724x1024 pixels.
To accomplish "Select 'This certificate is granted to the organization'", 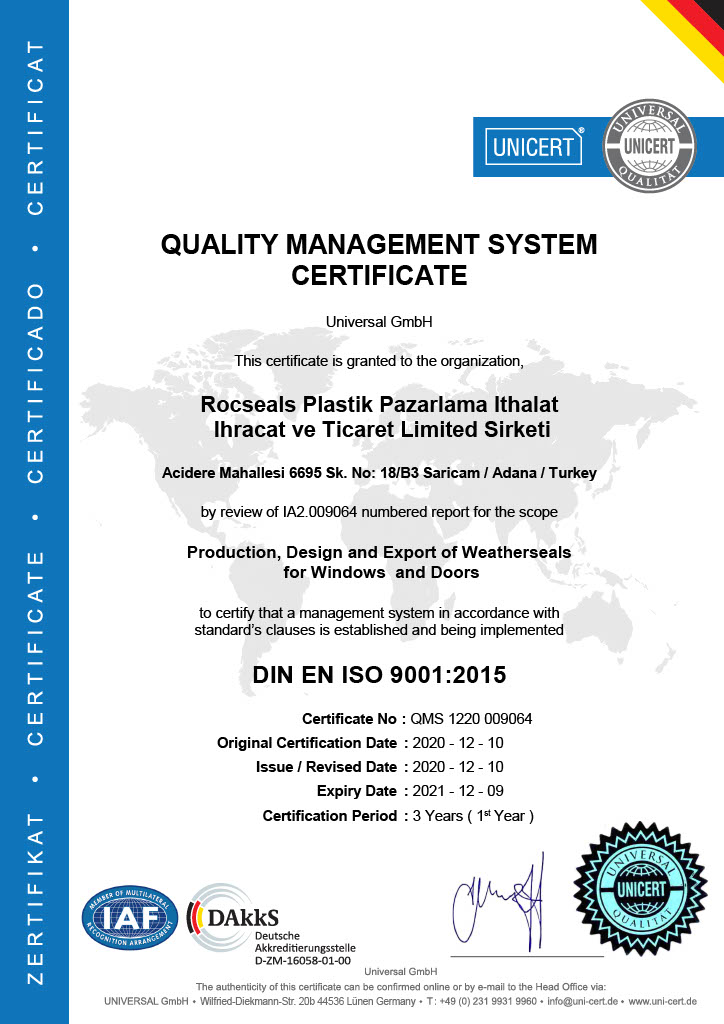I will point(379,361).
